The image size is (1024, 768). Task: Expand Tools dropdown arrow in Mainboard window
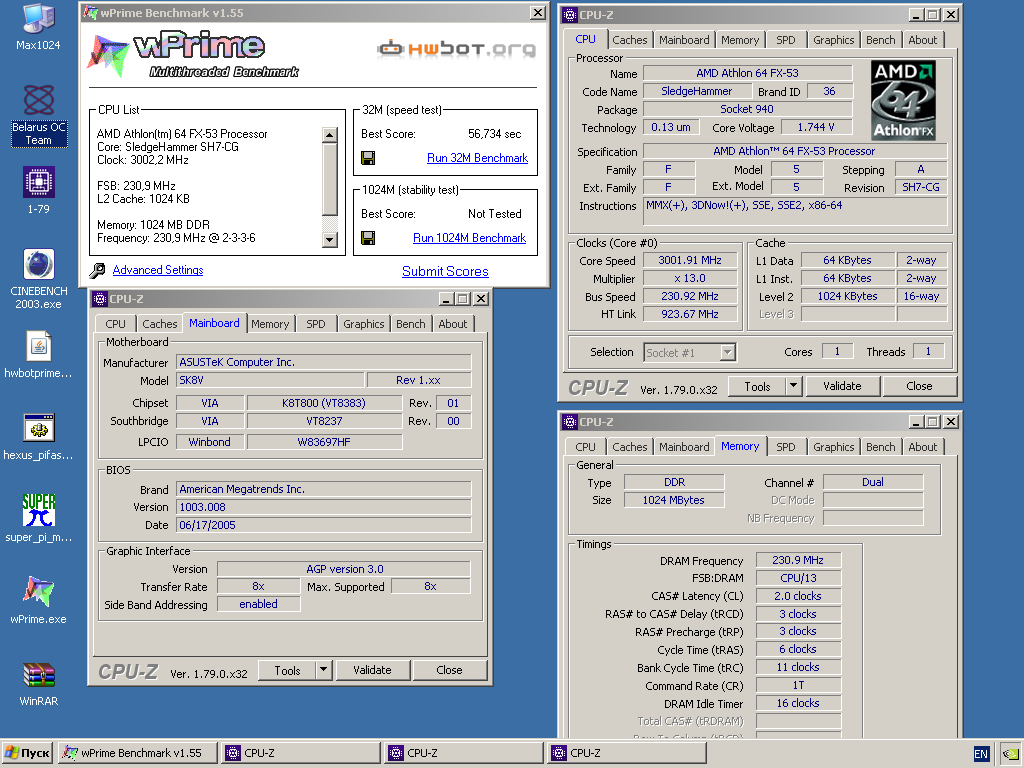click(324, 670)
